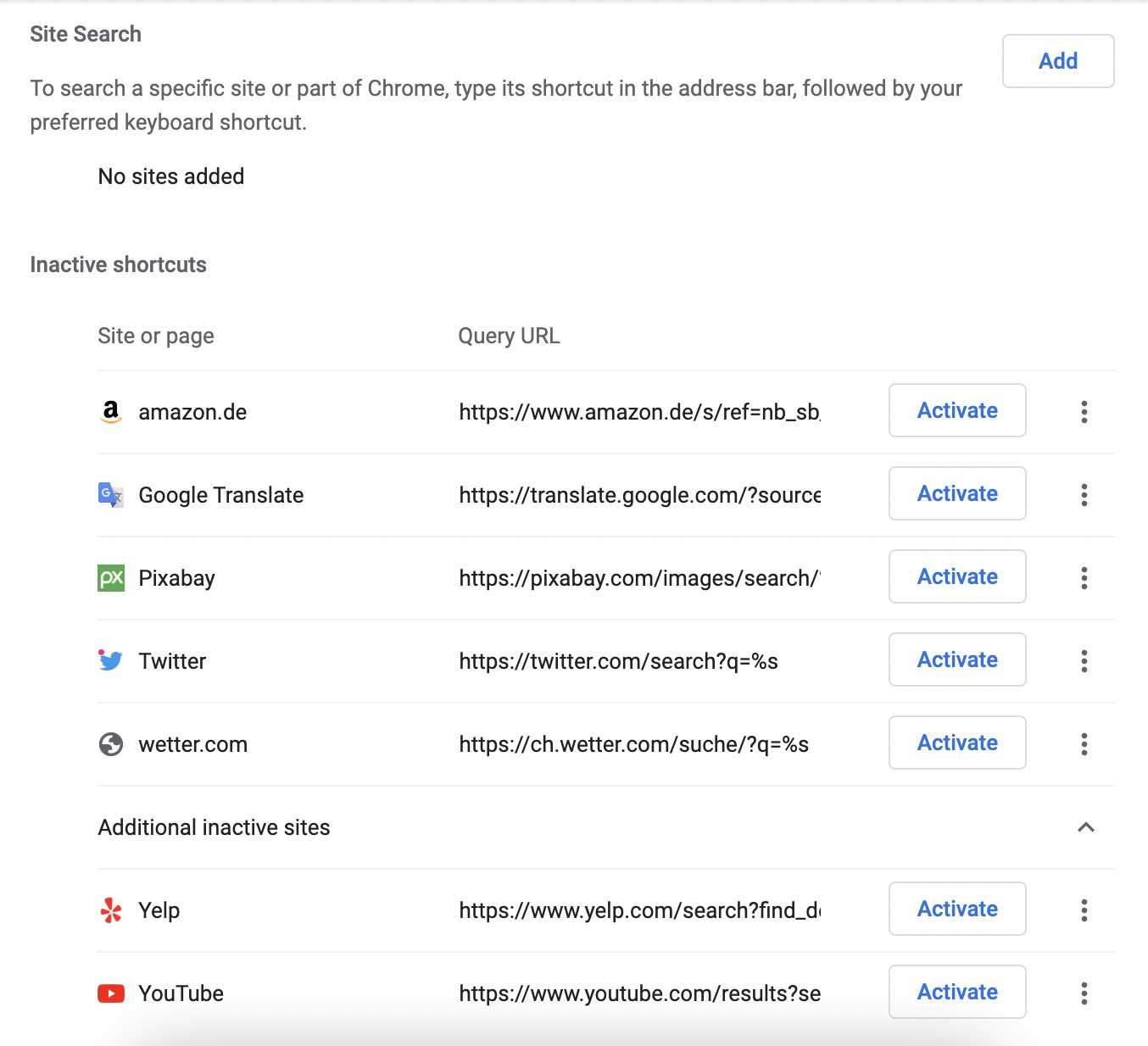This screenshot has height=1046, width=1148.
Task: Open more actions menu for YouTube
Action: point(1084,993)
